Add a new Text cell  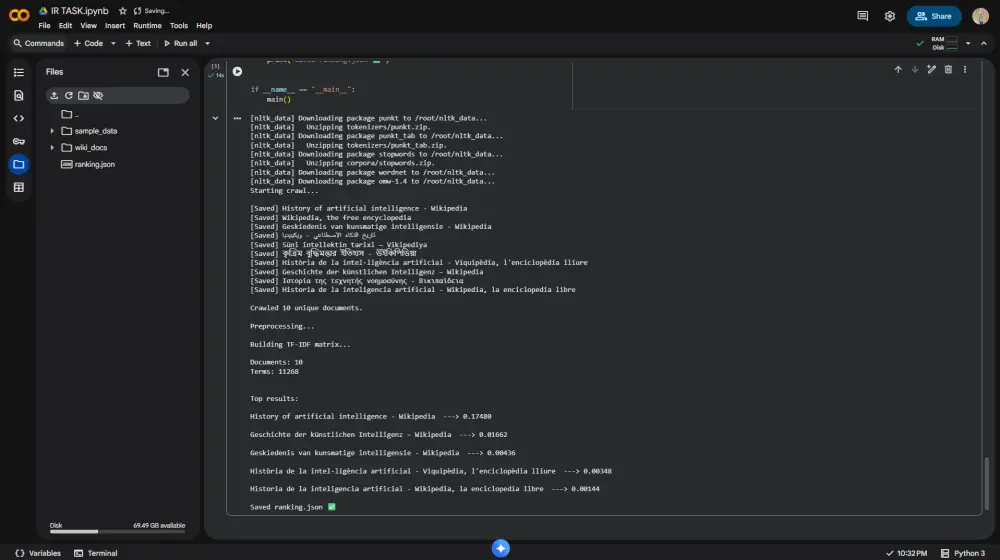pos(138,43)
